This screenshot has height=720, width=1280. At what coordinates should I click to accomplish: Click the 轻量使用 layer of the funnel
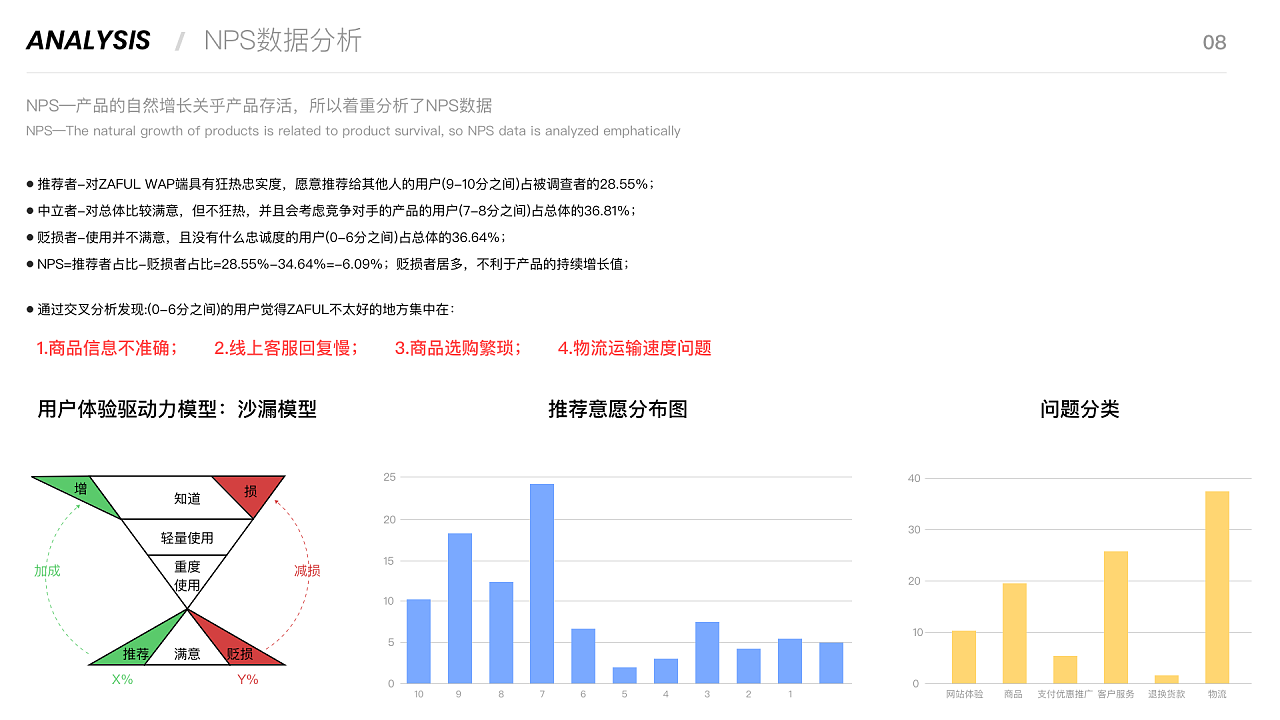(x=187, y=537)
